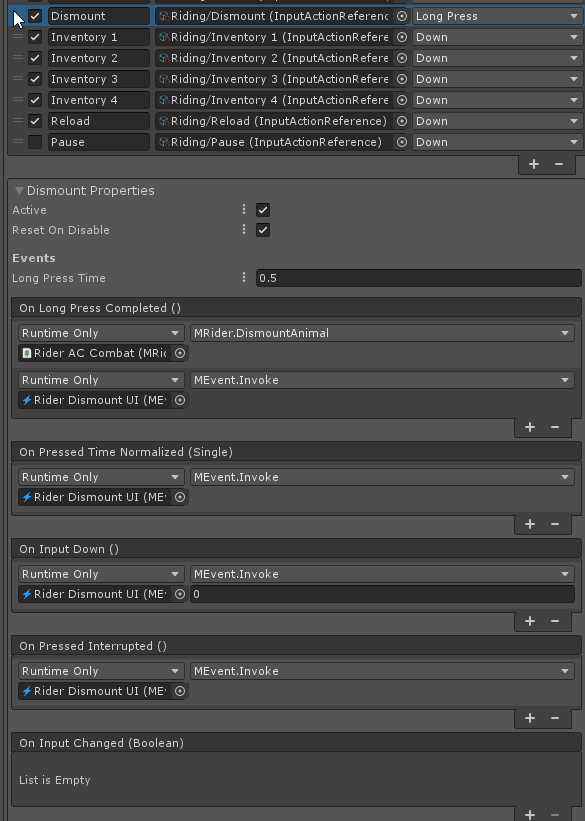
Task: Remove entry from On Pressed Time Normalized list
Action: pos(555,524)
